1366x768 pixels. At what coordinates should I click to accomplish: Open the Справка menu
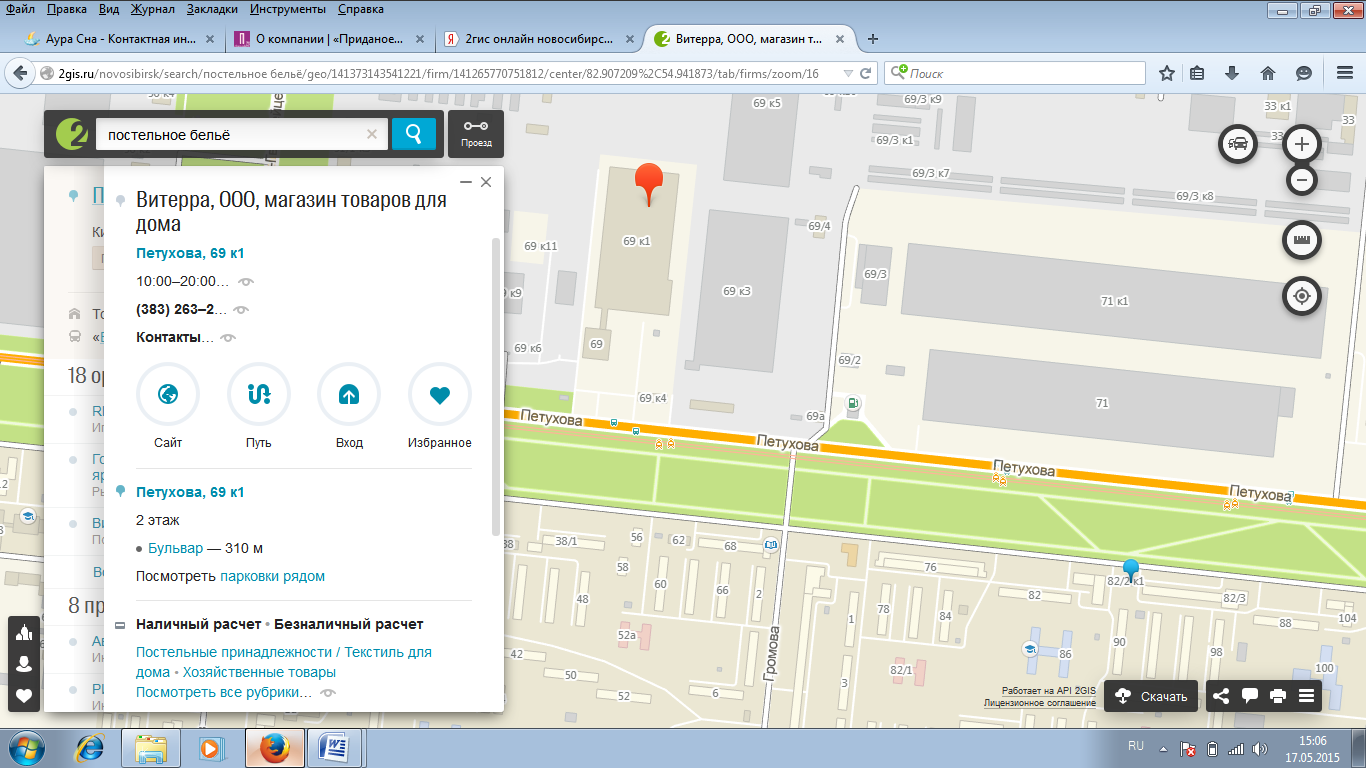(360, 9)
